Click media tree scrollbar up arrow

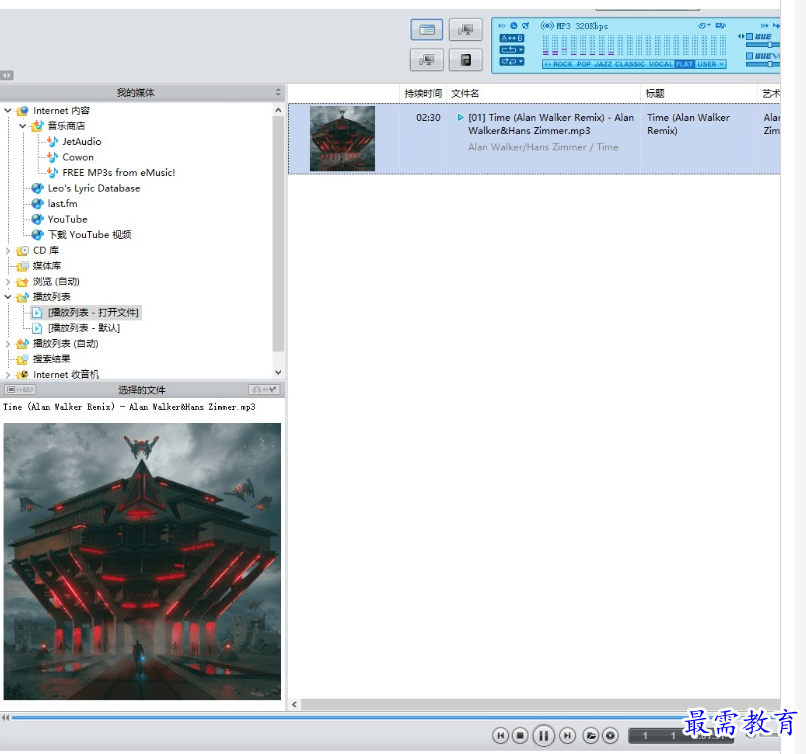[278, 110]
